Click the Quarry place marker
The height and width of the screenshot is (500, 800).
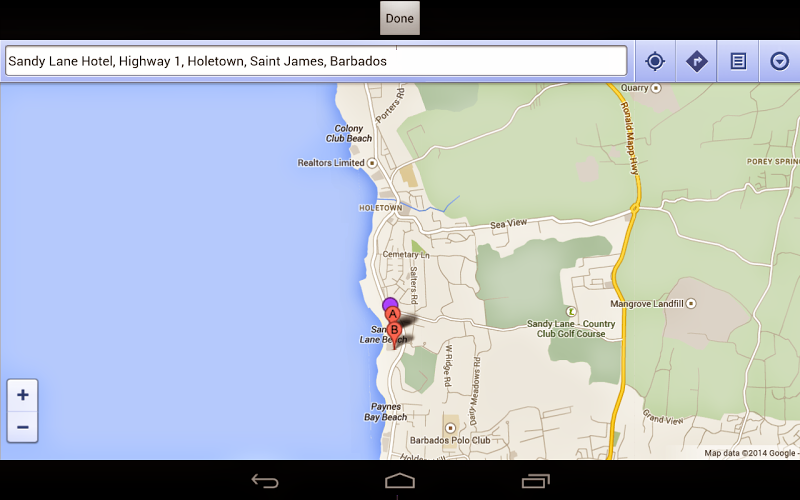(x=656, y=88)
